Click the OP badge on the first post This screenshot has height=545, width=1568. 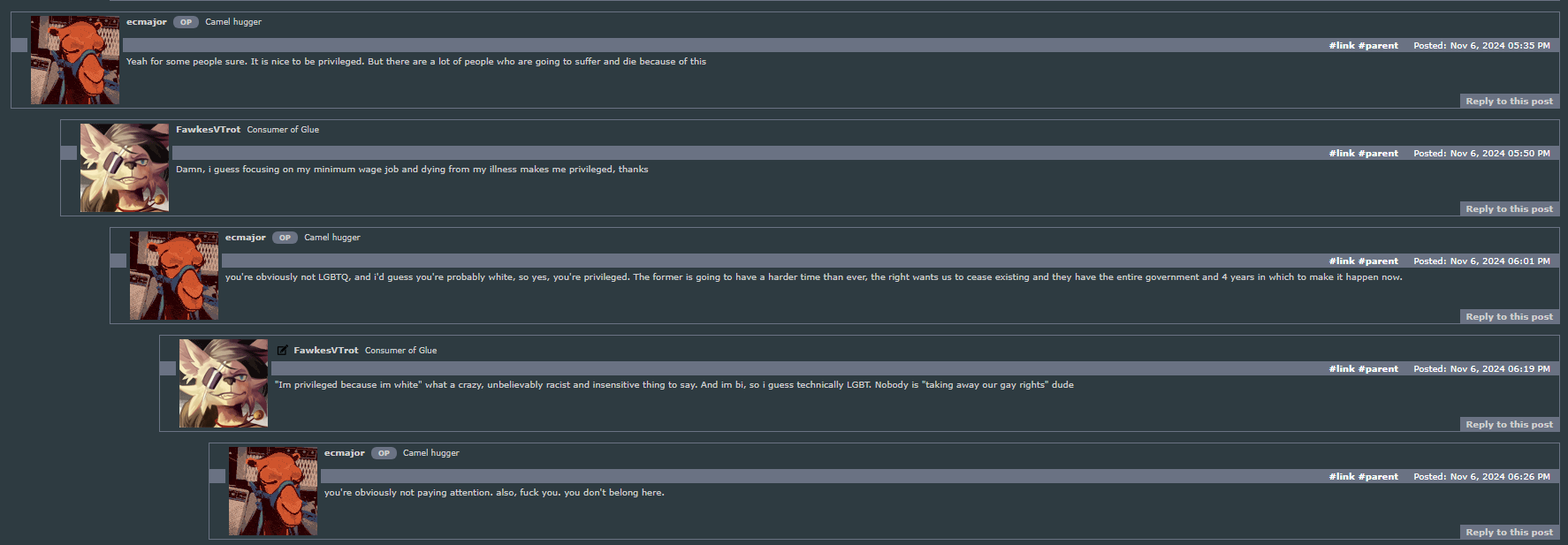(186, 21)
